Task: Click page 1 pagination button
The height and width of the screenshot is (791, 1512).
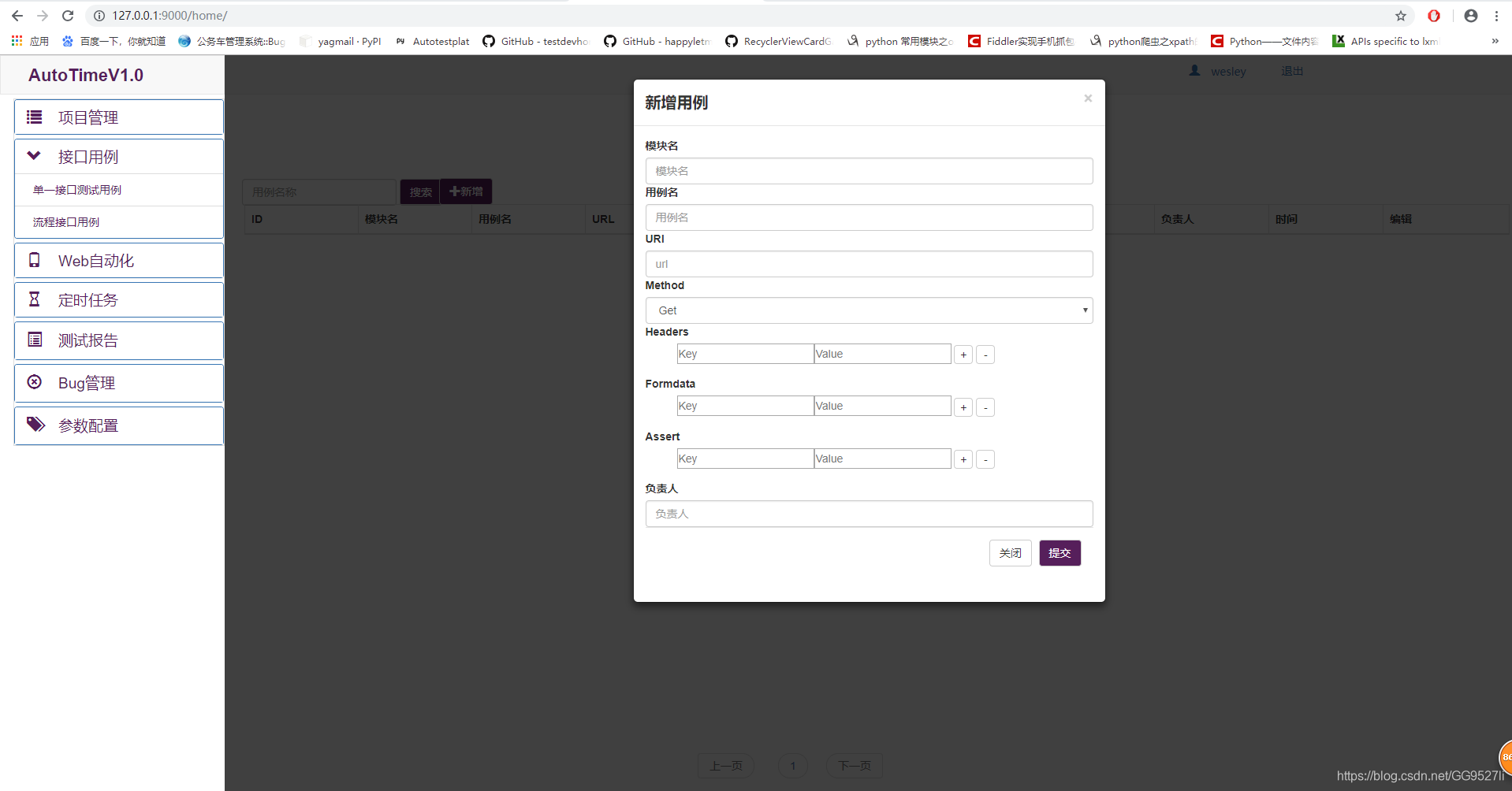Action: 793,766
